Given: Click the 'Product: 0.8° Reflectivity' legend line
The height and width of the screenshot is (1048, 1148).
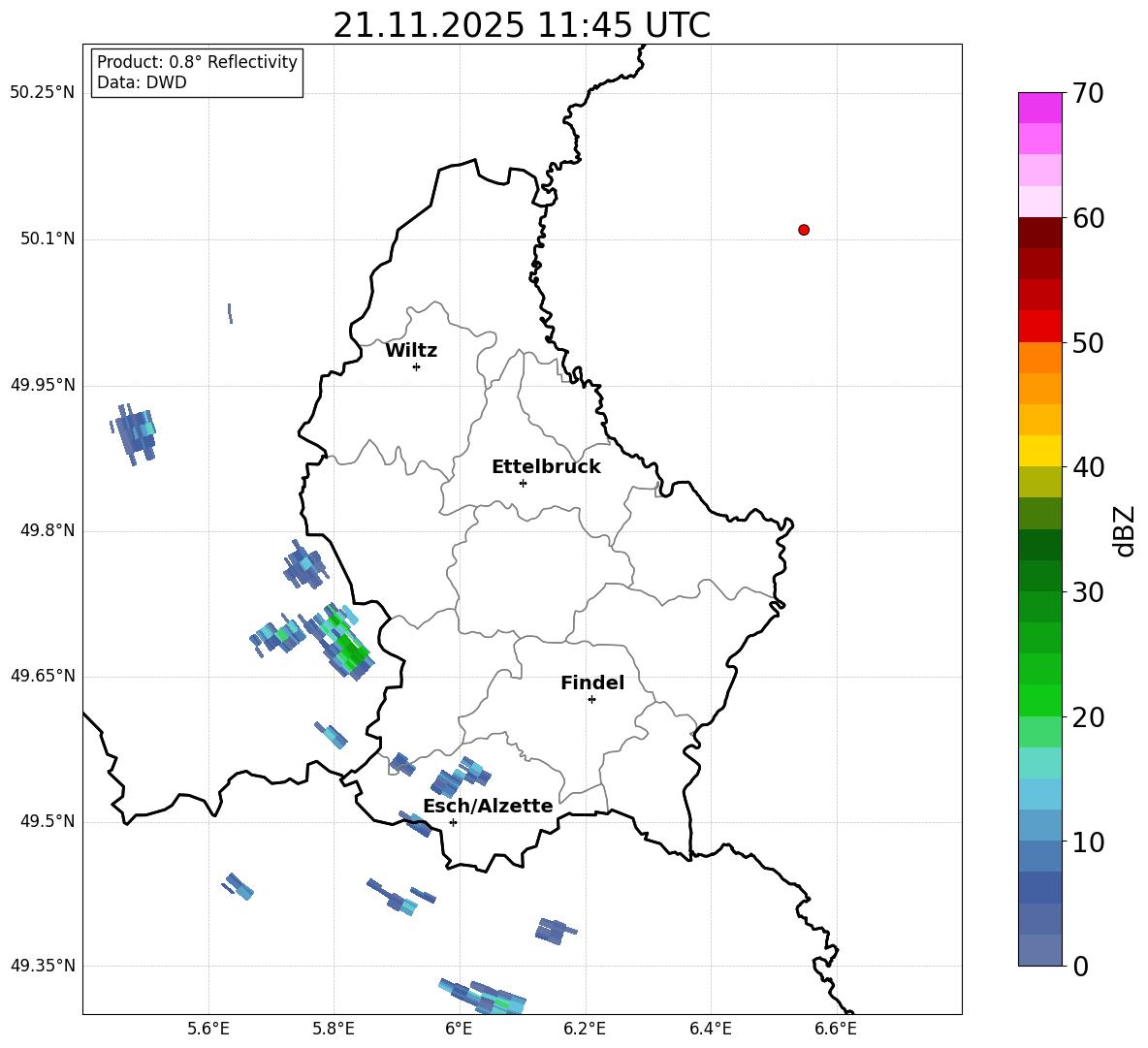Looking at the screenshot, I should tap(197, 61).
